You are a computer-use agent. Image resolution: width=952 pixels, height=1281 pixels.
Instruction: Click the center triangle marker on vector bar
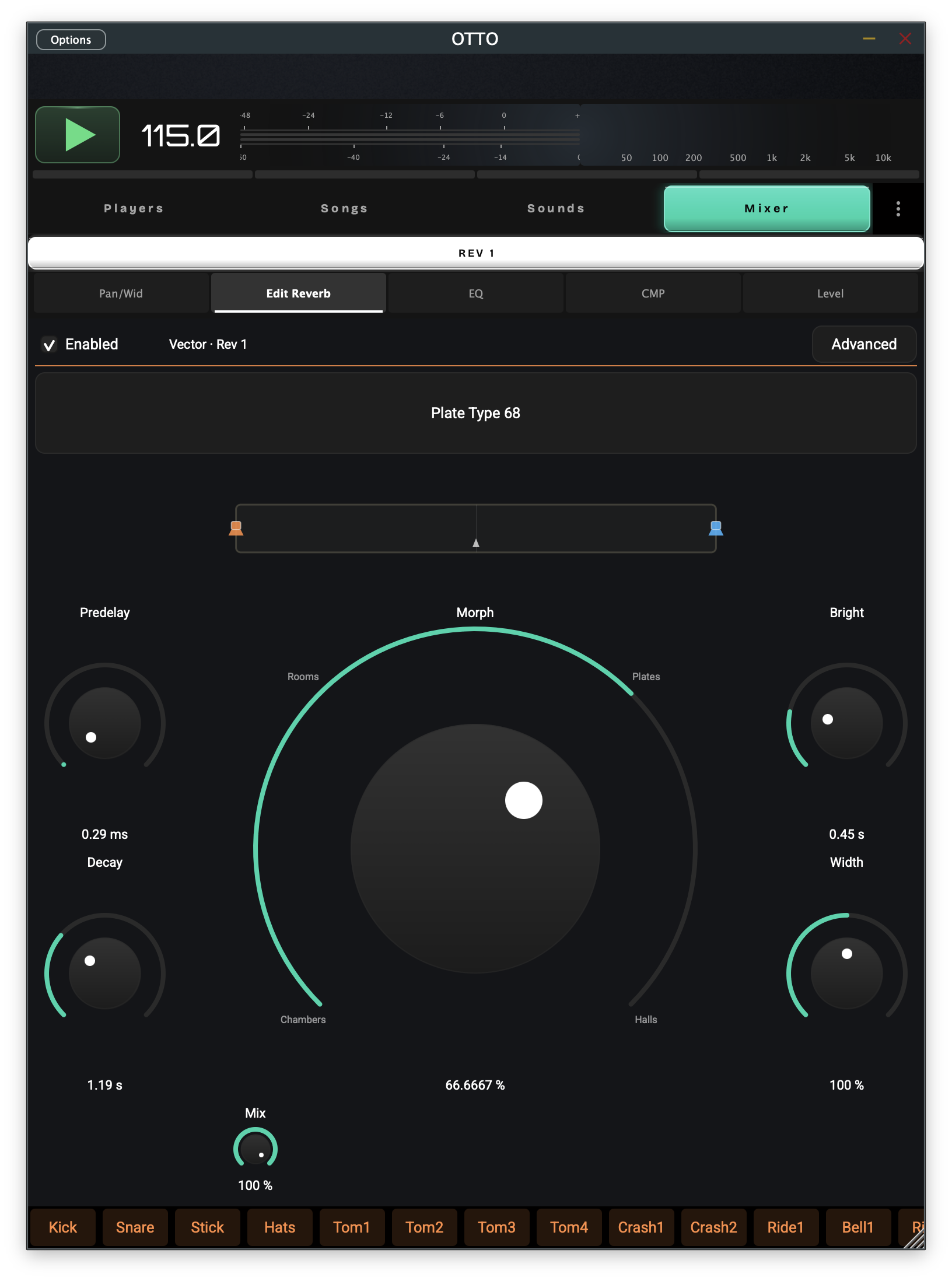pos(476,543)
